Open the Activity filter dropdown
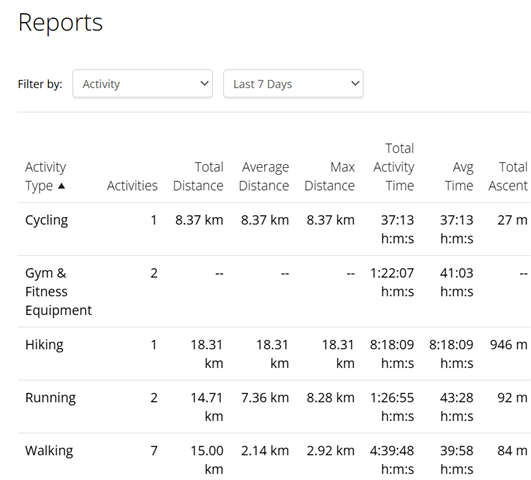This screenshot has height=480, width=531. pos(143,84)
